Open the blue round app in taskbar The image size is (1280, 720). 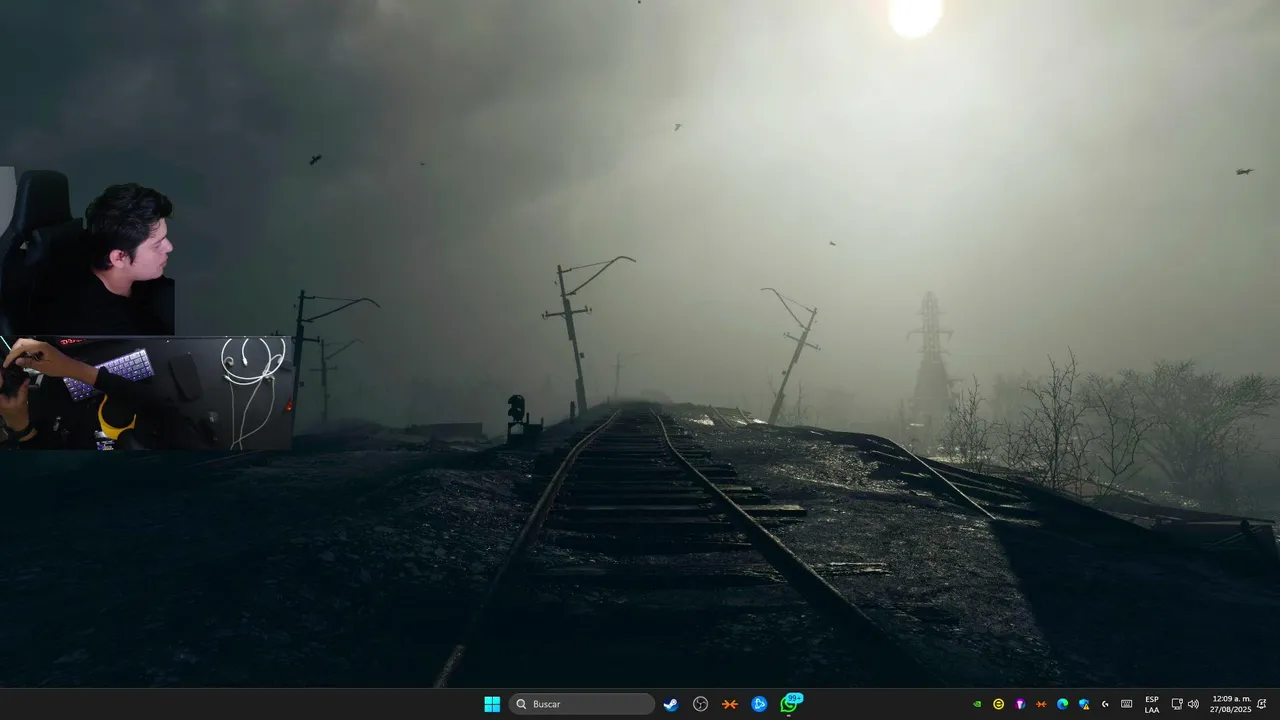(759, 704)
